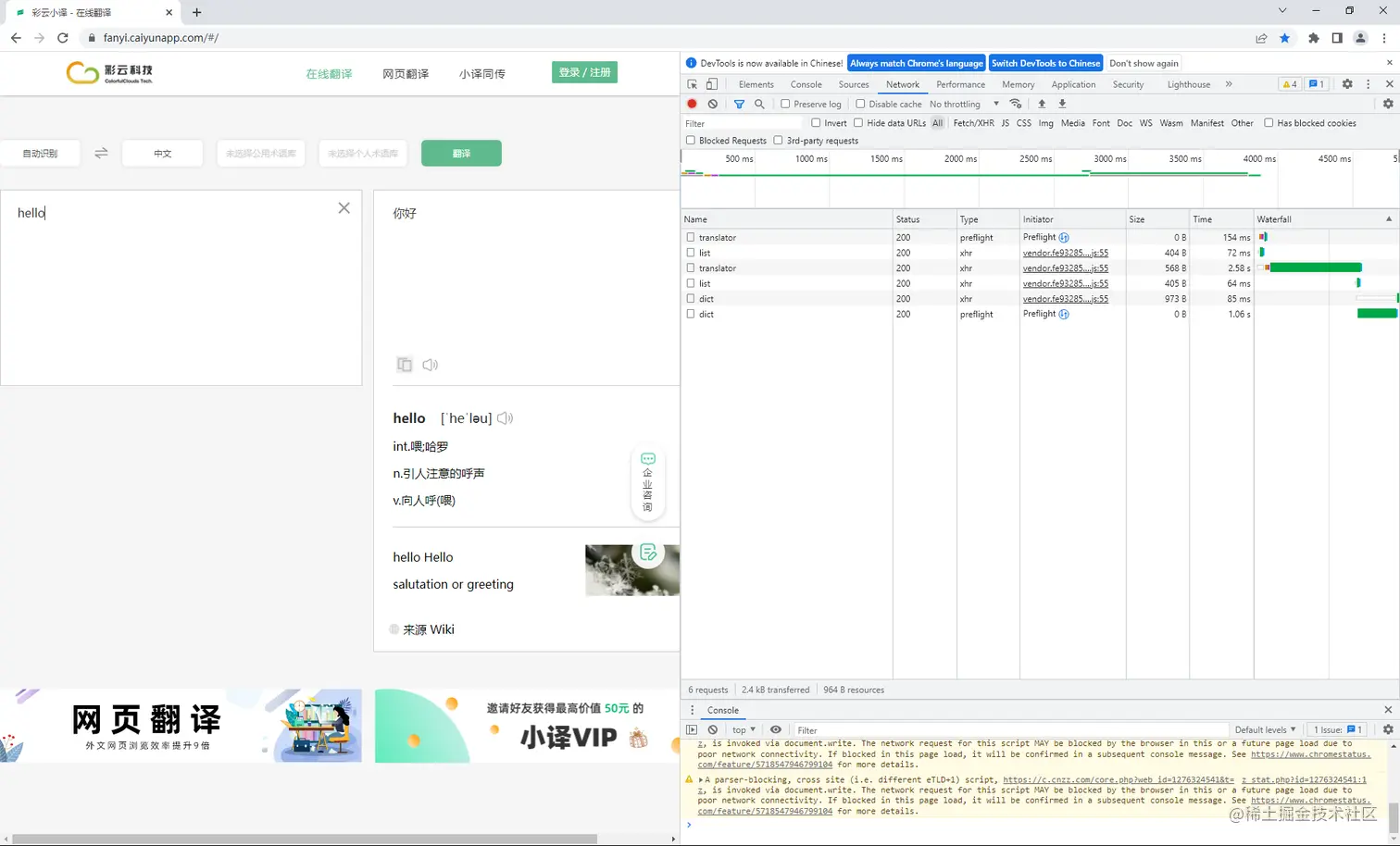This screenshot has height=846, width=1400.
Task: Open the No throttling dropdown
Action: click(x=964, y=104)
